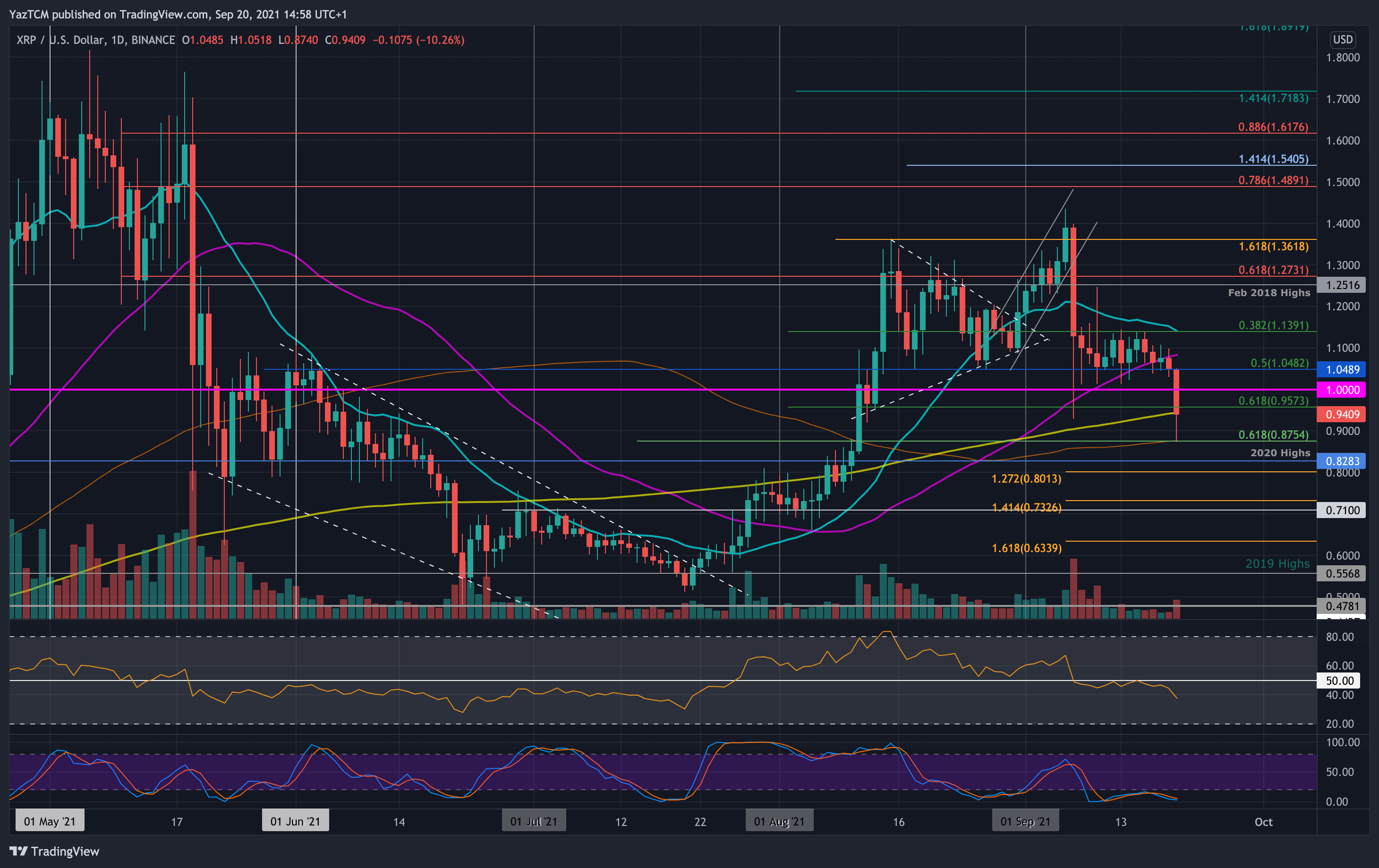Click the 1.618(0.6339) Fibonacci label
Image resolution: width=1379 pixels, height=868 pixels.
pos(1026,548)
